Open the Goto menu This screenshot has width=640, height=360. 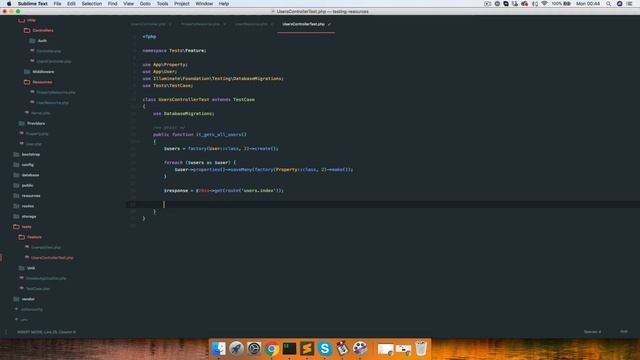[145, 4]
